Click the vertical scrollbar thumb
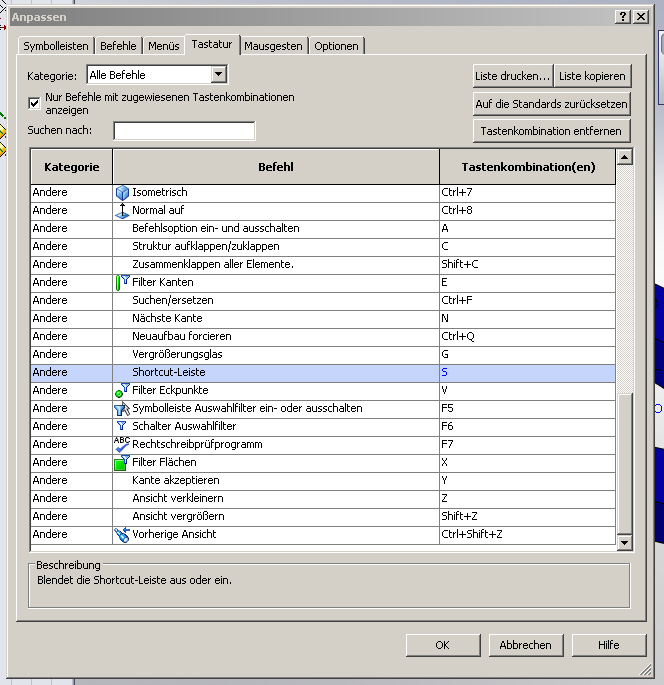 click(625, 464)
